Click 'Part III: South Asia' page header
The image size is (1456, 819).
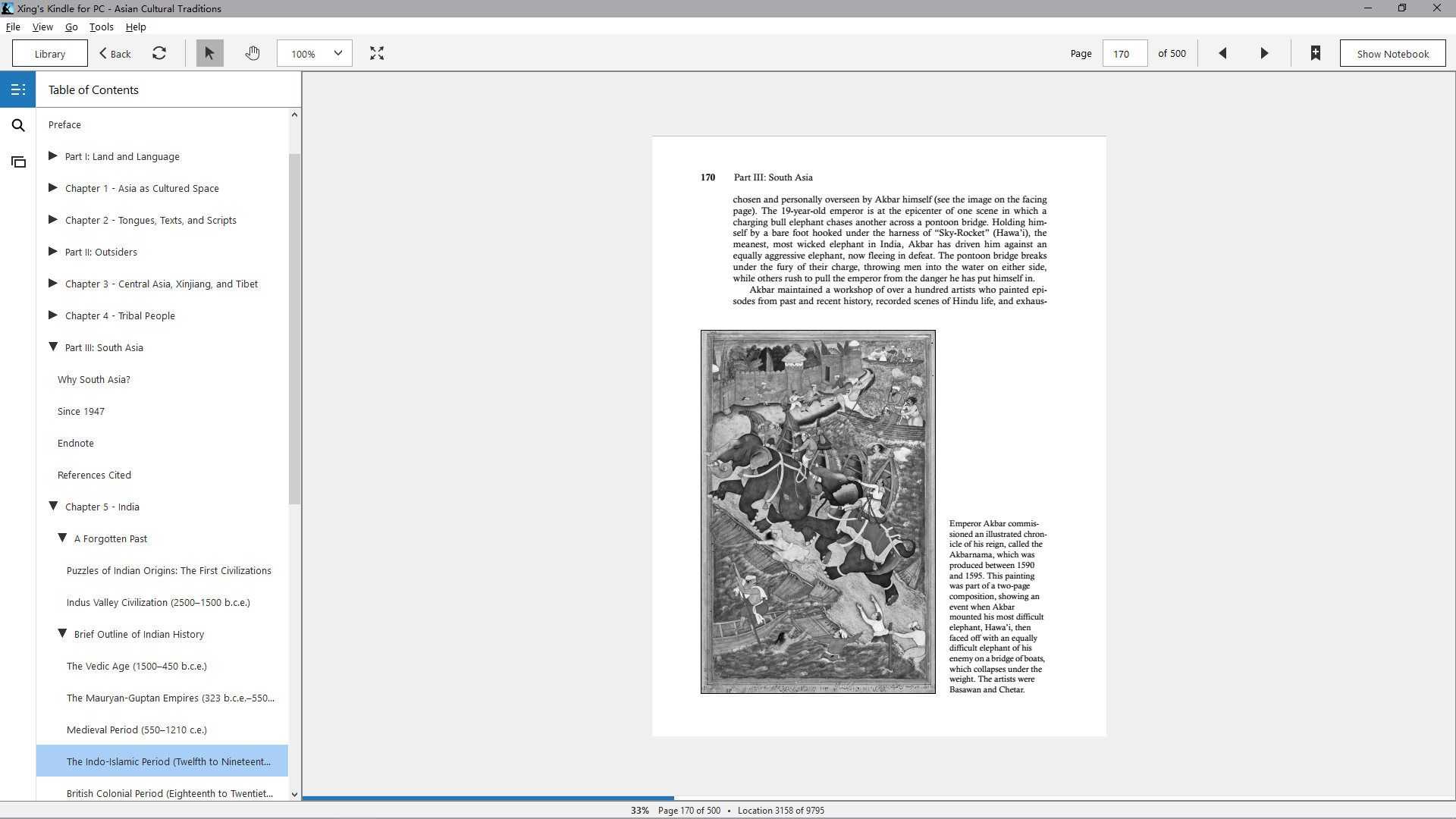773,177
